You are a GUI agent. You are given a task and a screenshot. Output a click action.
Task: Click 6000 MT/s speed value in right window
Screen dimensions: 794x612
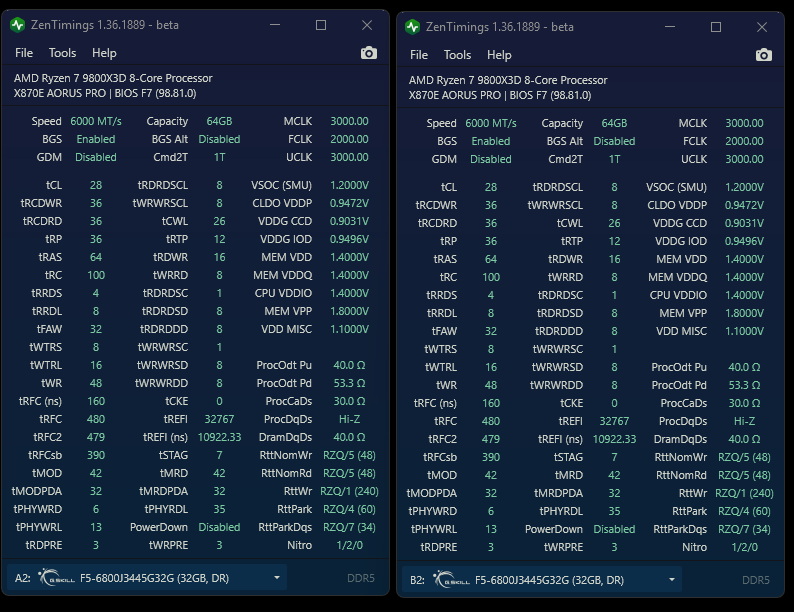click(491, 123)
